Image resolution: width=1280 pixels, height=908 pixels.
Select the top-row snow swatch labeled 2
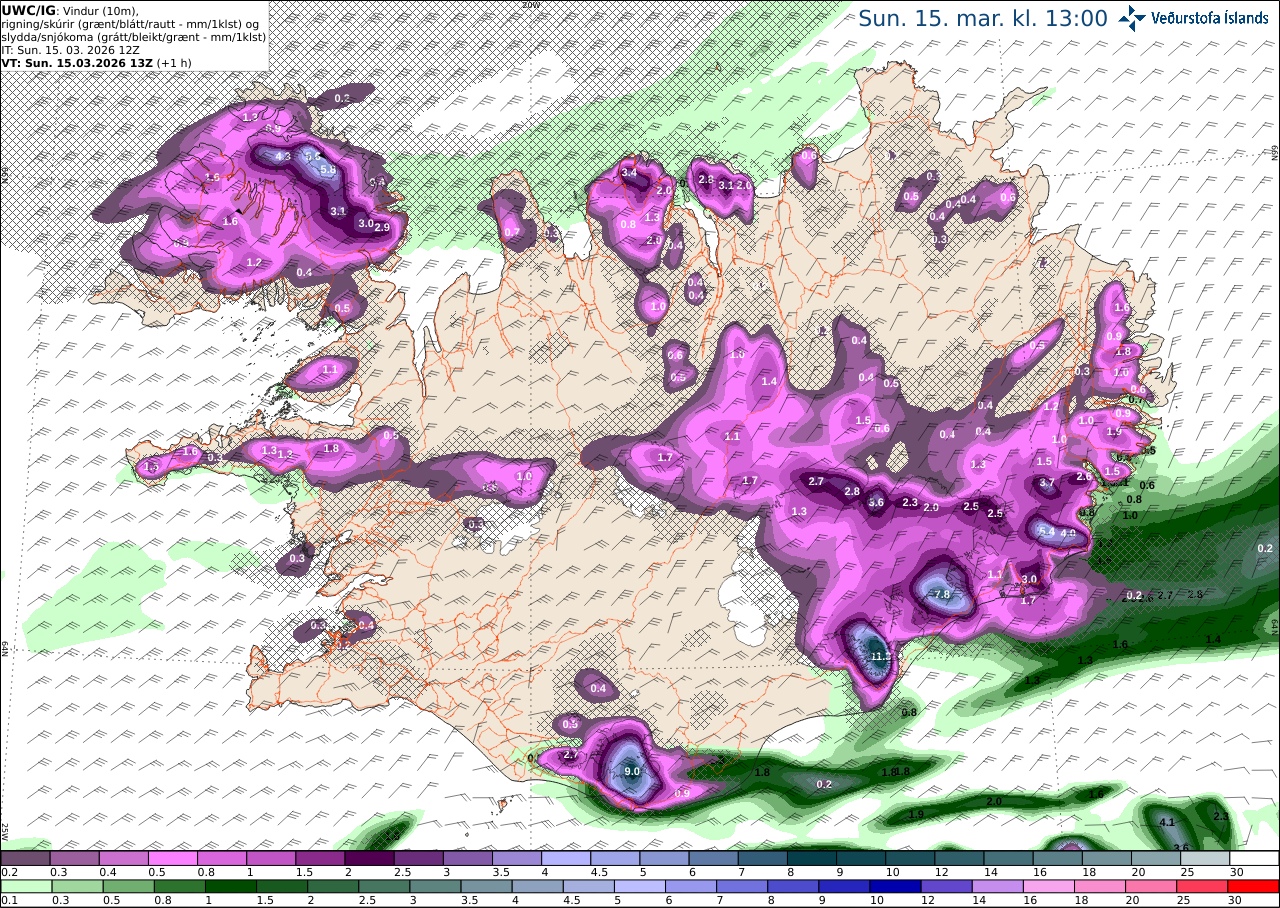click(369, 858)
